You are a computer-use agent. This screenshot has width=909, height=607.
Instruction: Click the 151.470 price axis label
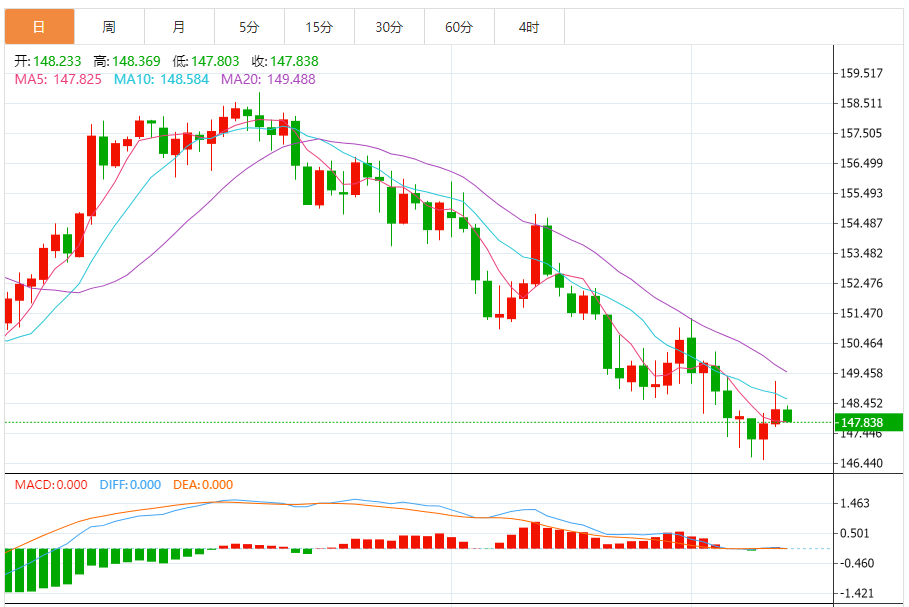(x=861, y=313)
